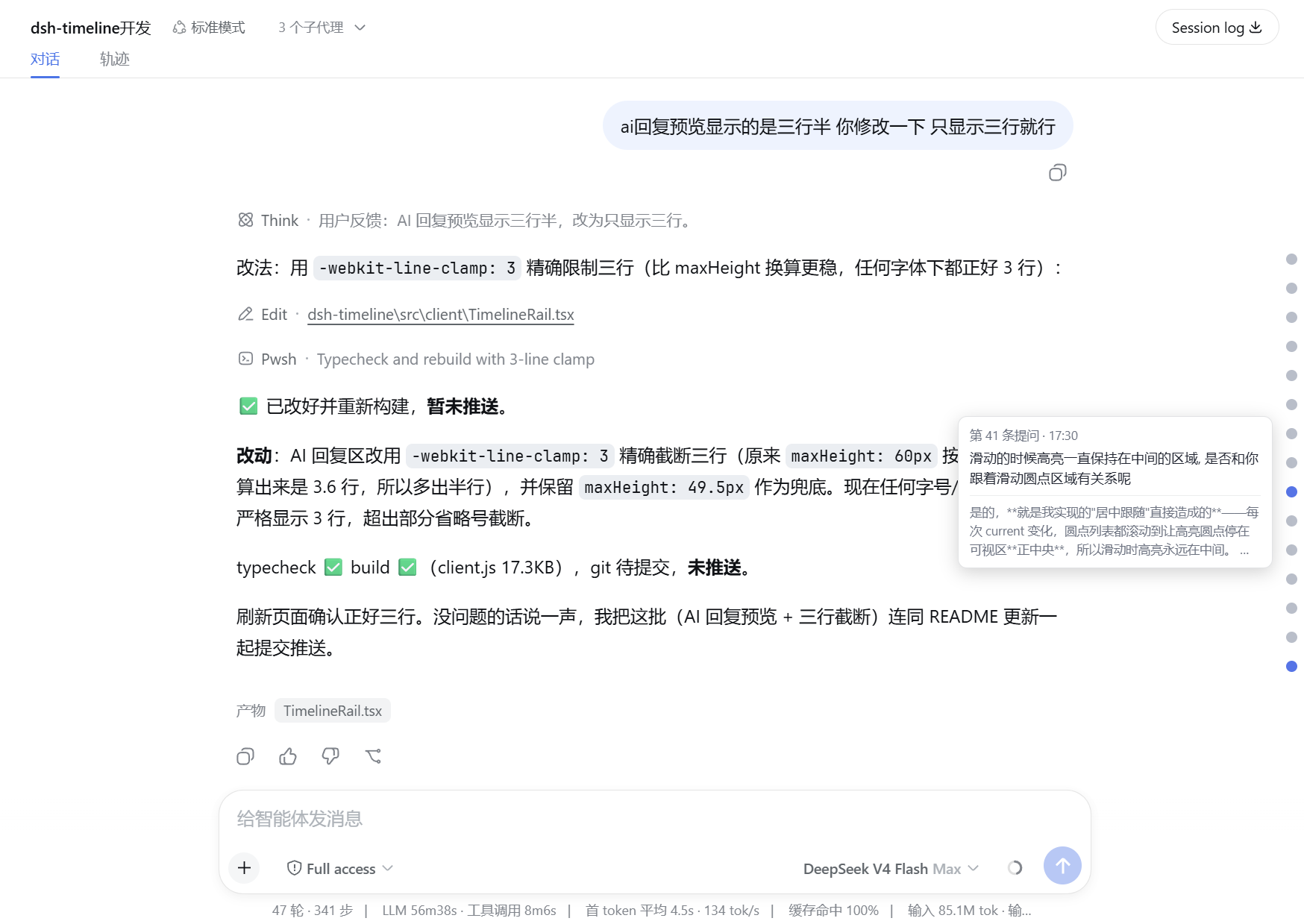The width and height of the screenshot is (1304, 924).
Task: Click the status entry 47 轮 · 341 步
Action: (x=312, y=910)
